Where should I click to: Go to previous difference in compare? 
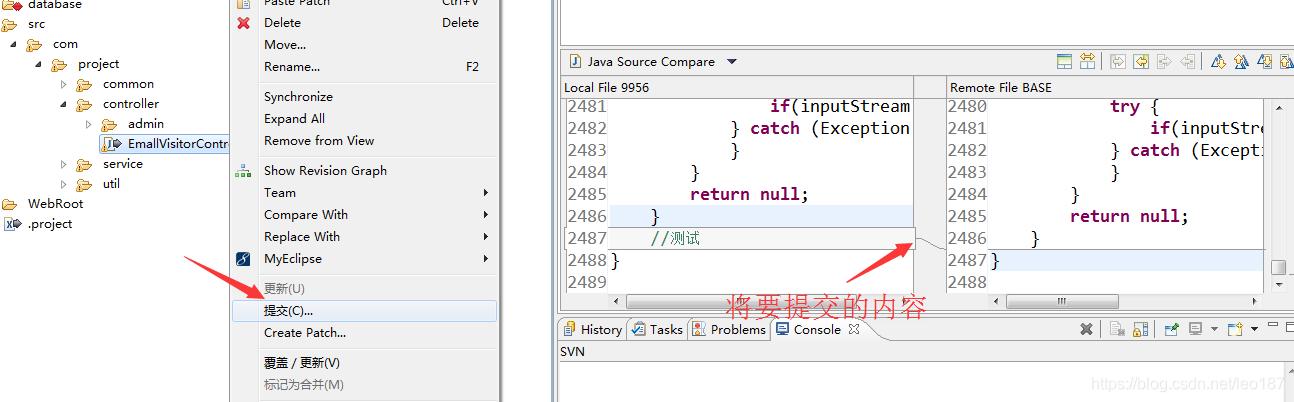1241,62
